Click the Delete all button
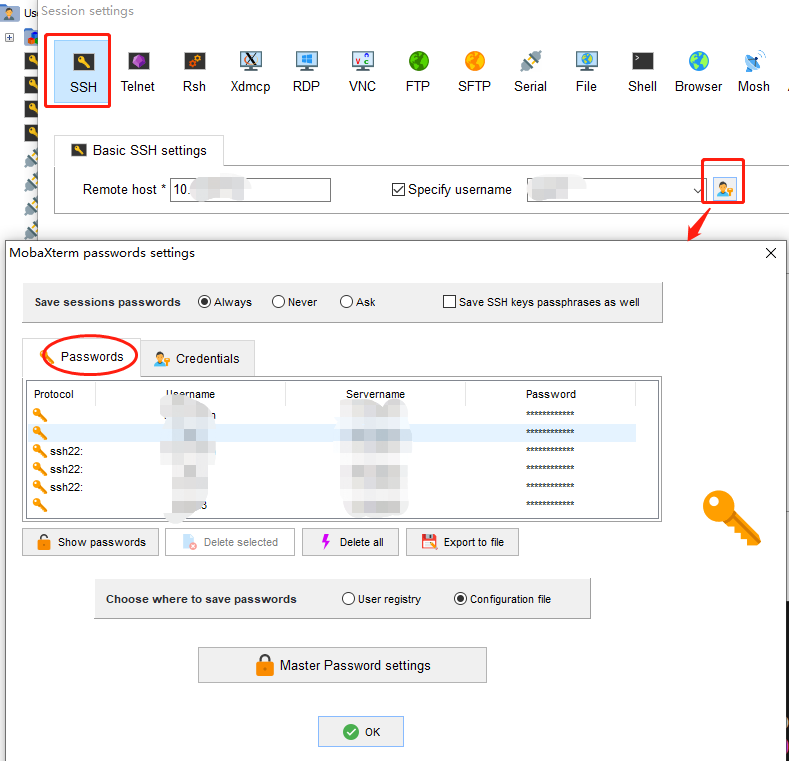 (350, 542)
